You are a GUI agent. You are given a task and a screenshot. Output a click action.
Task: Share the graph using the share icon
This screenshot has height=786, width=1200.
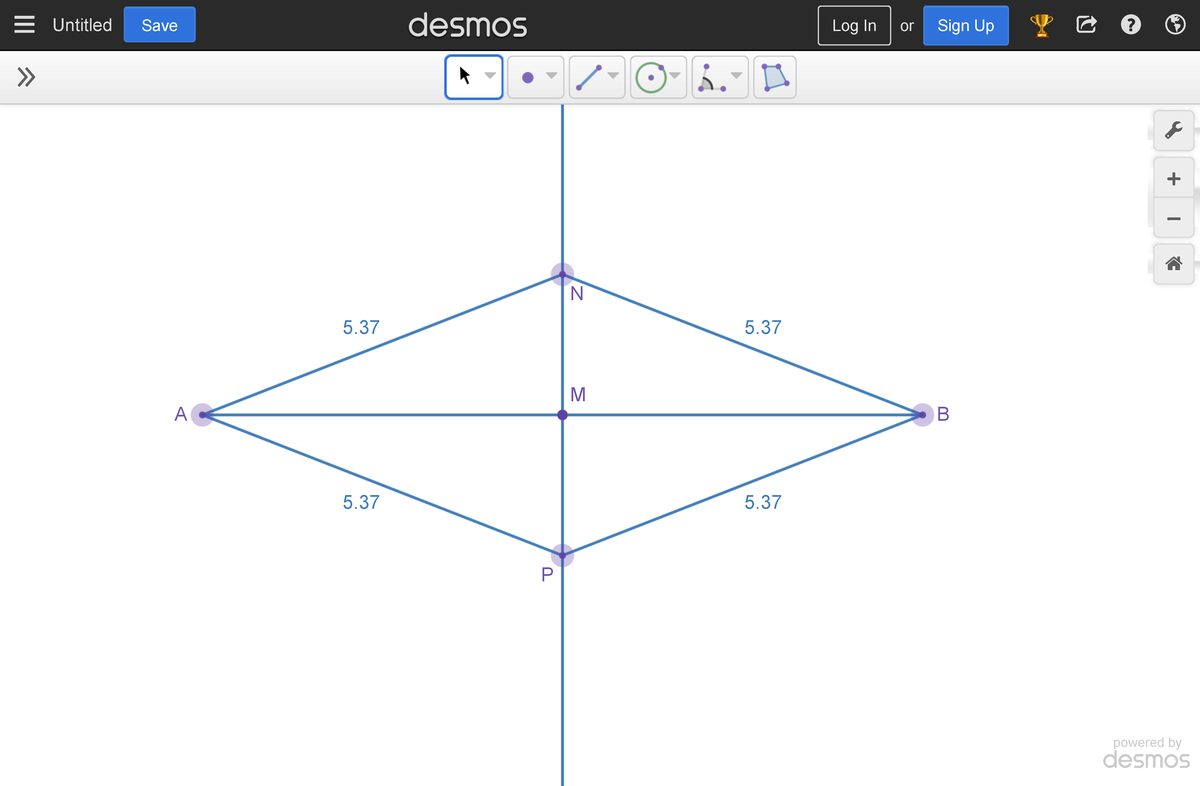[x=1086, y=24]
